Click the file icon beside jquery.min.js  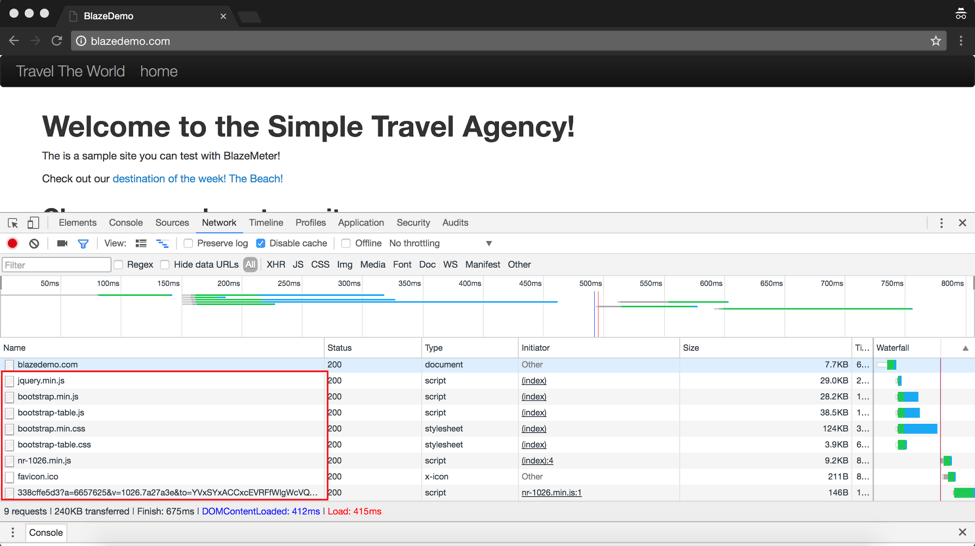pyautogui.click(x=9, y=381)
